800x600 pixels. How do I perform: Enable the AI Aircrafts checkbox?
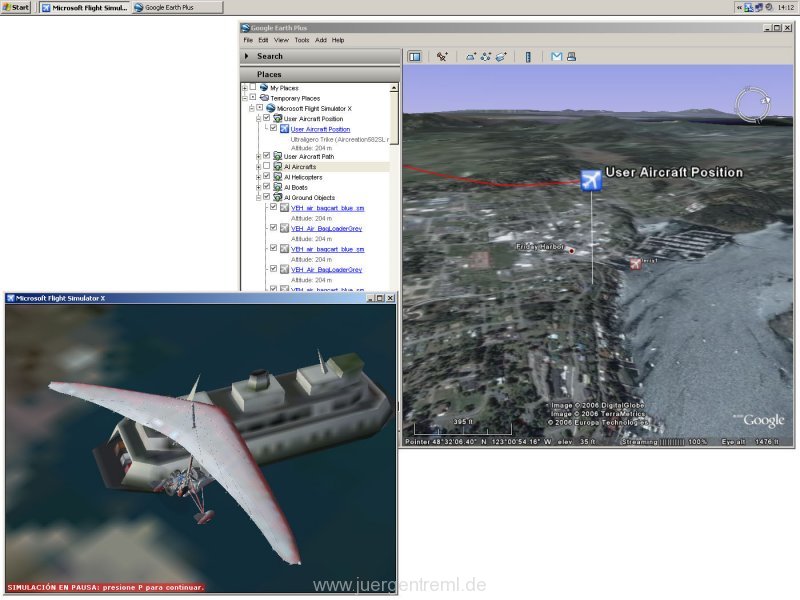pos(267,166)
